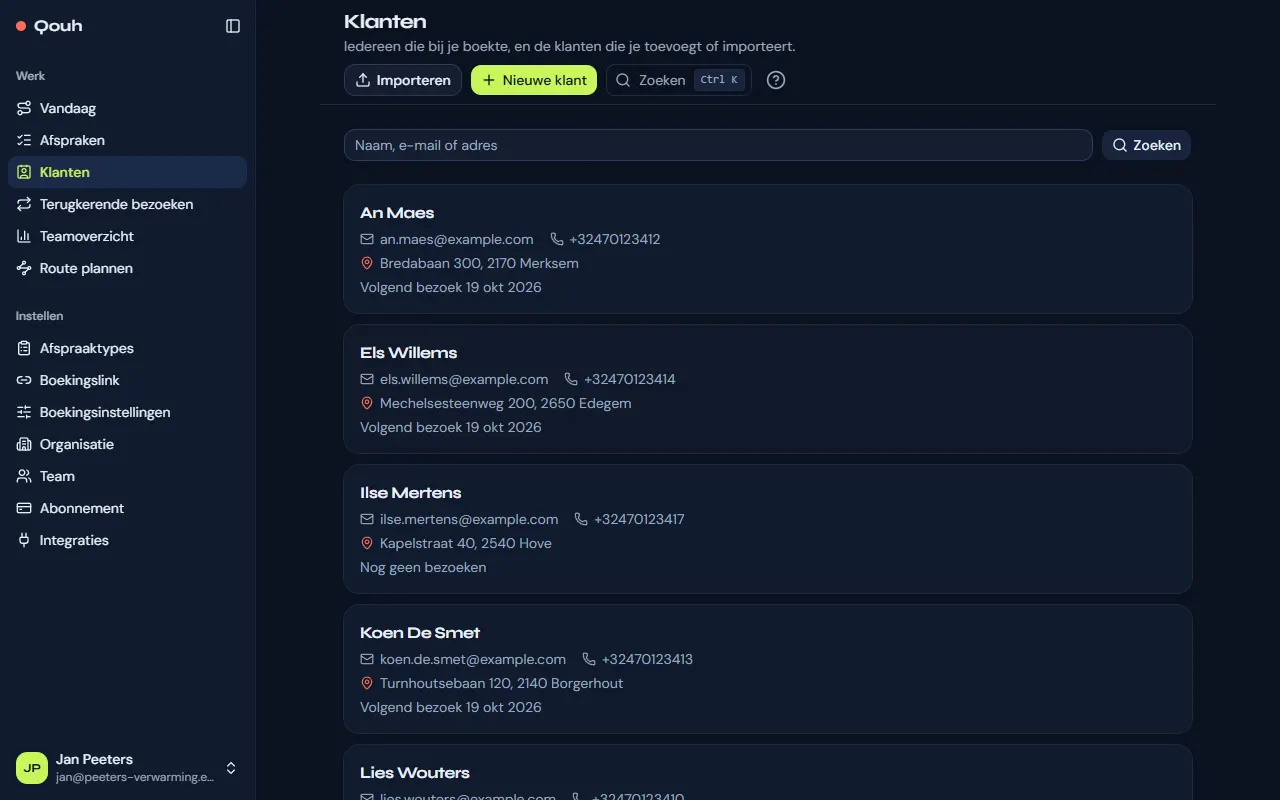Viewport: 1280px width, 800px height.
Task: Click the location pin for Kapelstraat 40
Action: pos(367,543)
